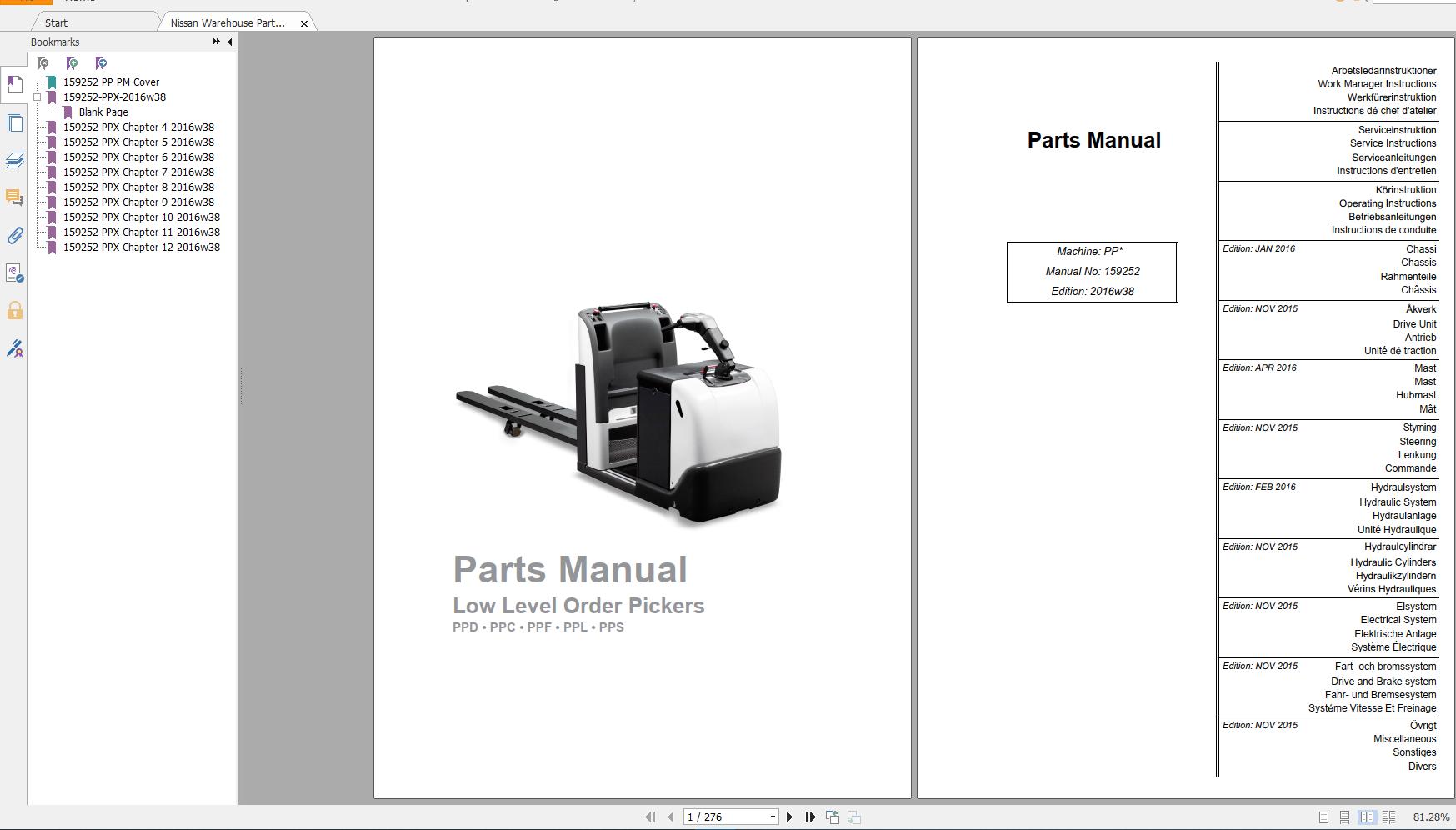Collapse the Bookmarks panel with arrow
This screenshot has width=1456, height=830.
coord(229,42)
